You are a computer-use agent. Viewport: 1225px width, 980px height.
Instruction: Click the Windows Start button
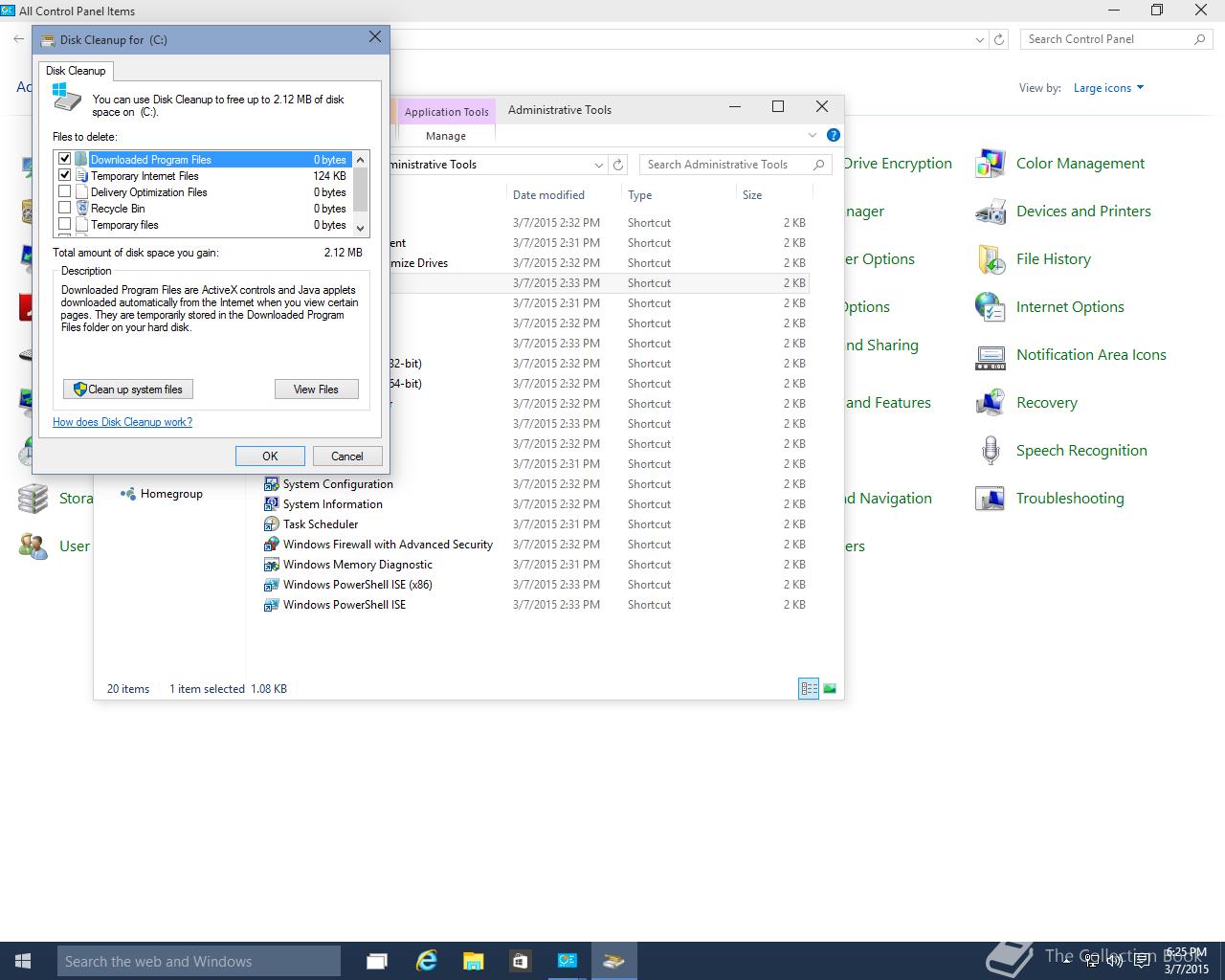(23, 961)
